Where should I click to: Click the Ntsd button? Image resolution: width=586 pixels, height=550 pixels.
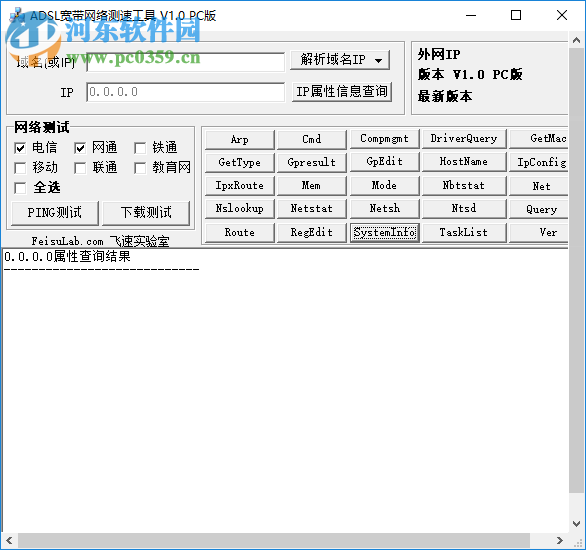tap(464, 209)
